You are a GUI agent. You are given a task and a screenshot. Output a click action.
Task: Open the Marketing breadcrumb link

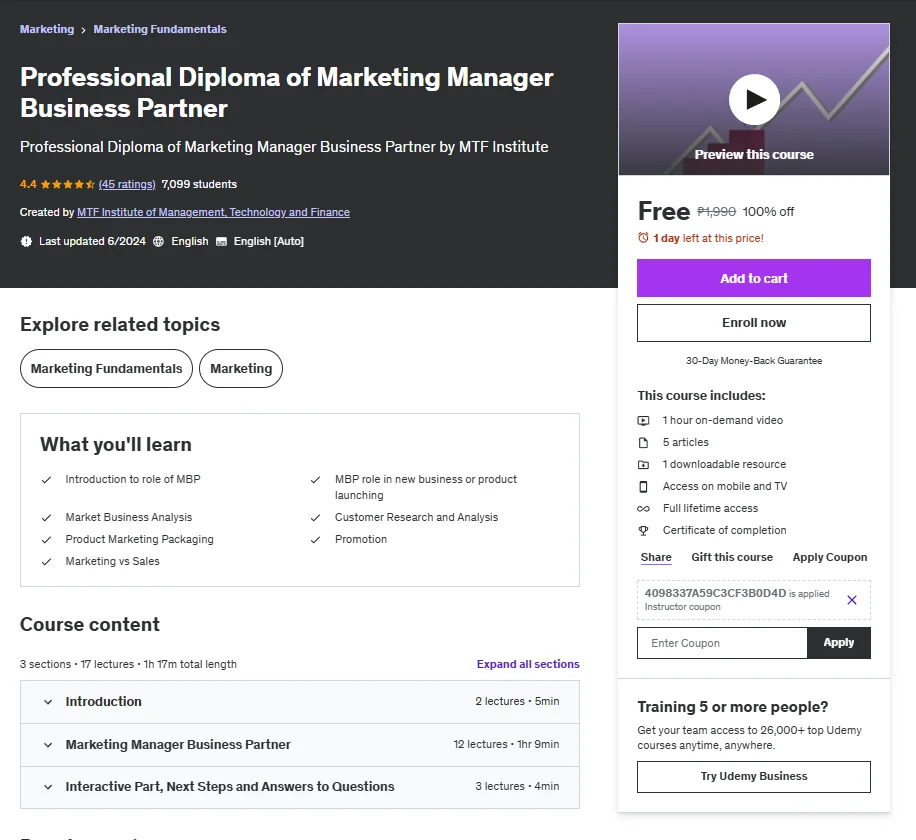[x=47, y=29]
